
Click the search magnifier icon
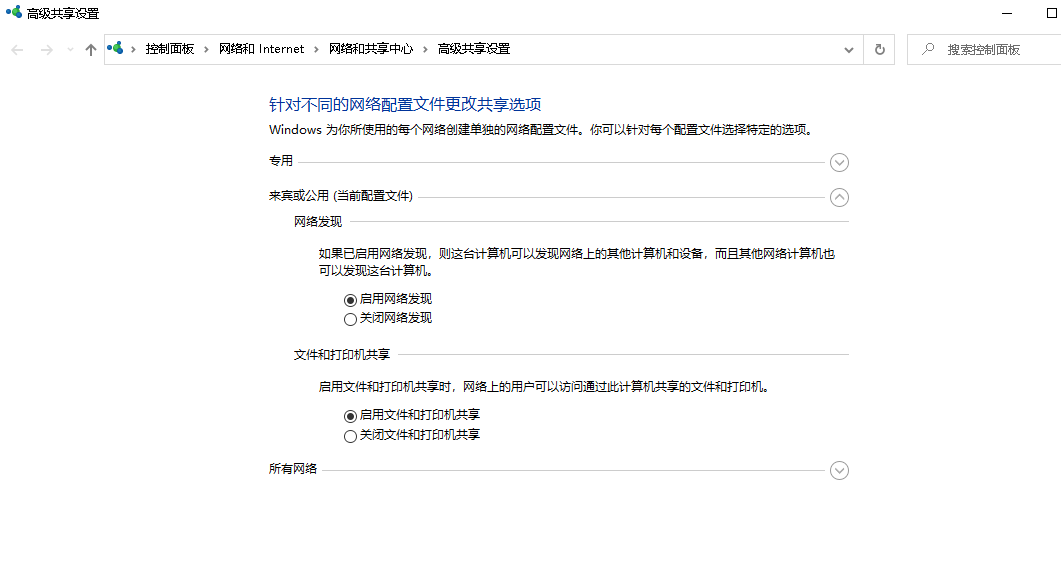tap(928, 49)
